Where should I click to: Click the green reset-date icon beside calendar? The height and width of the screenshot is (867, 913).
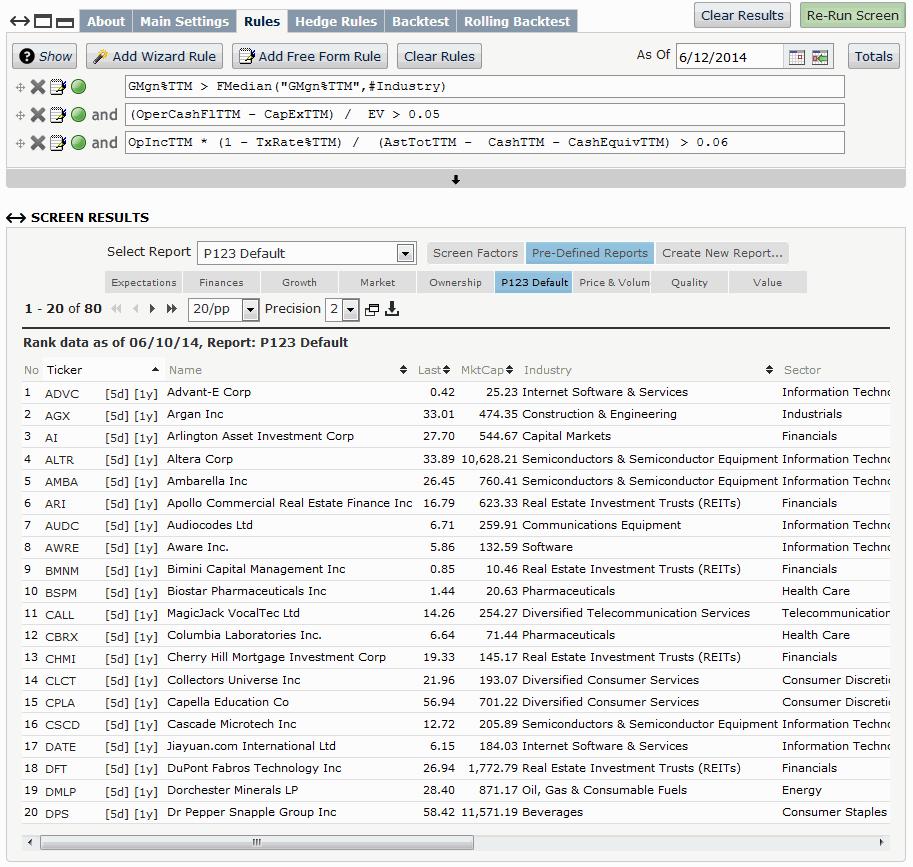pos(820,57)
